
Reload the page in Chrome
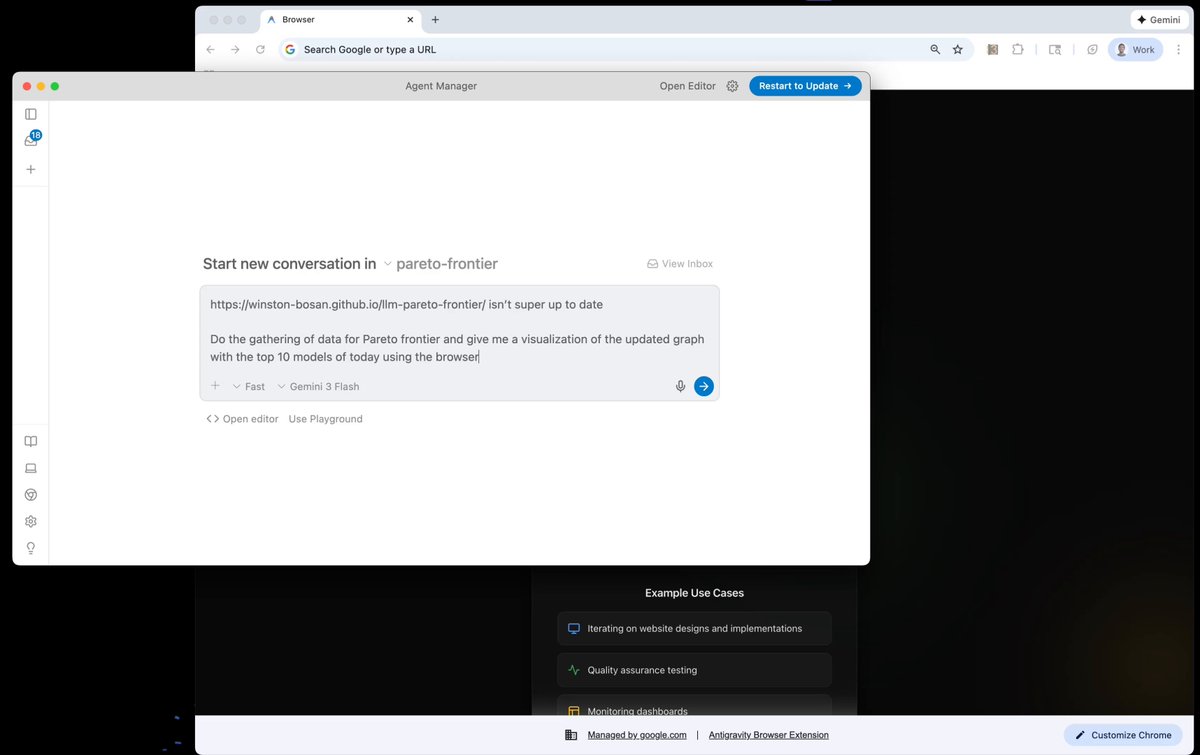tap(260, 49)
